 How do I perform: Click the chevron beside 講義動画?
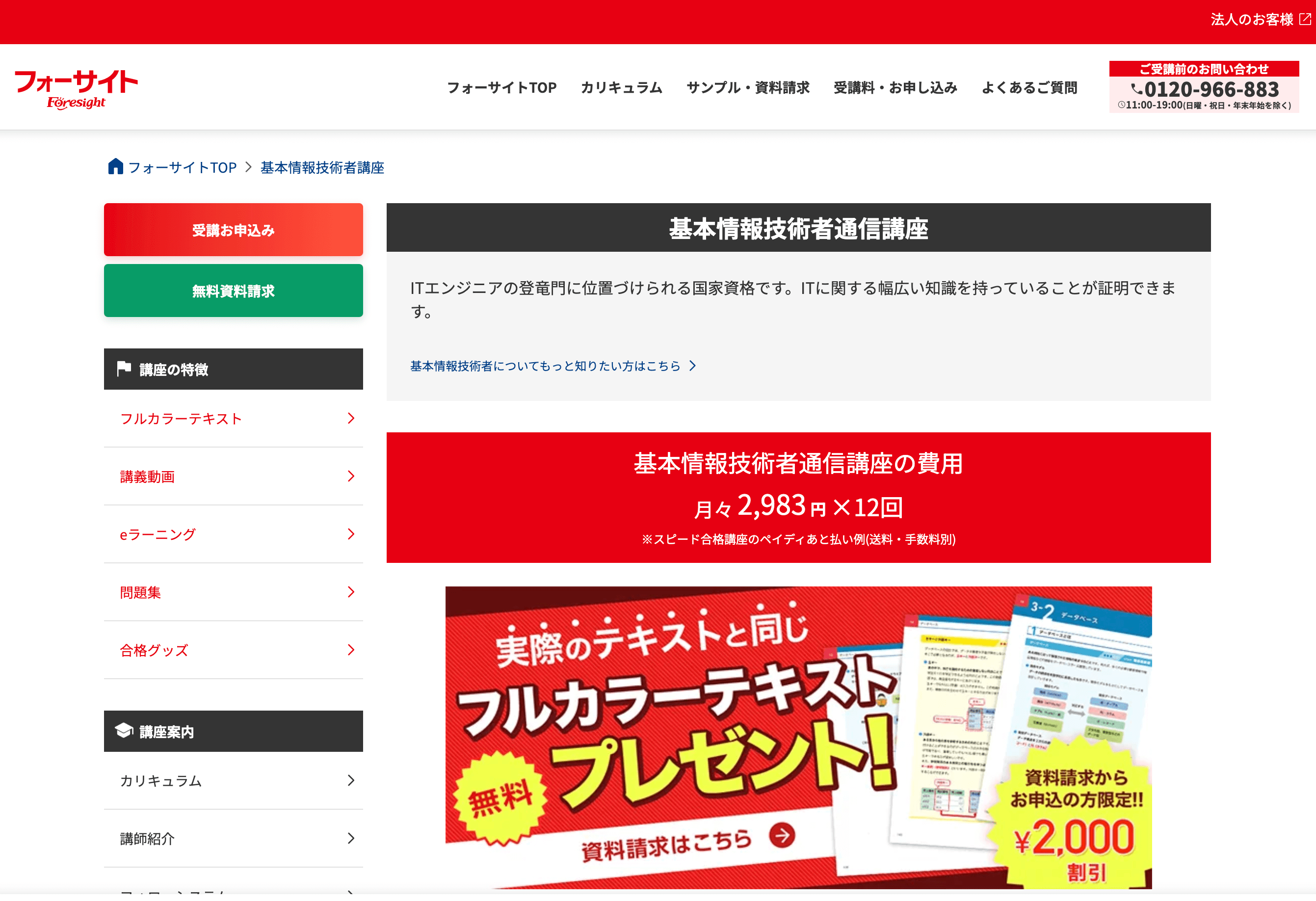click(x=351, y=476)
